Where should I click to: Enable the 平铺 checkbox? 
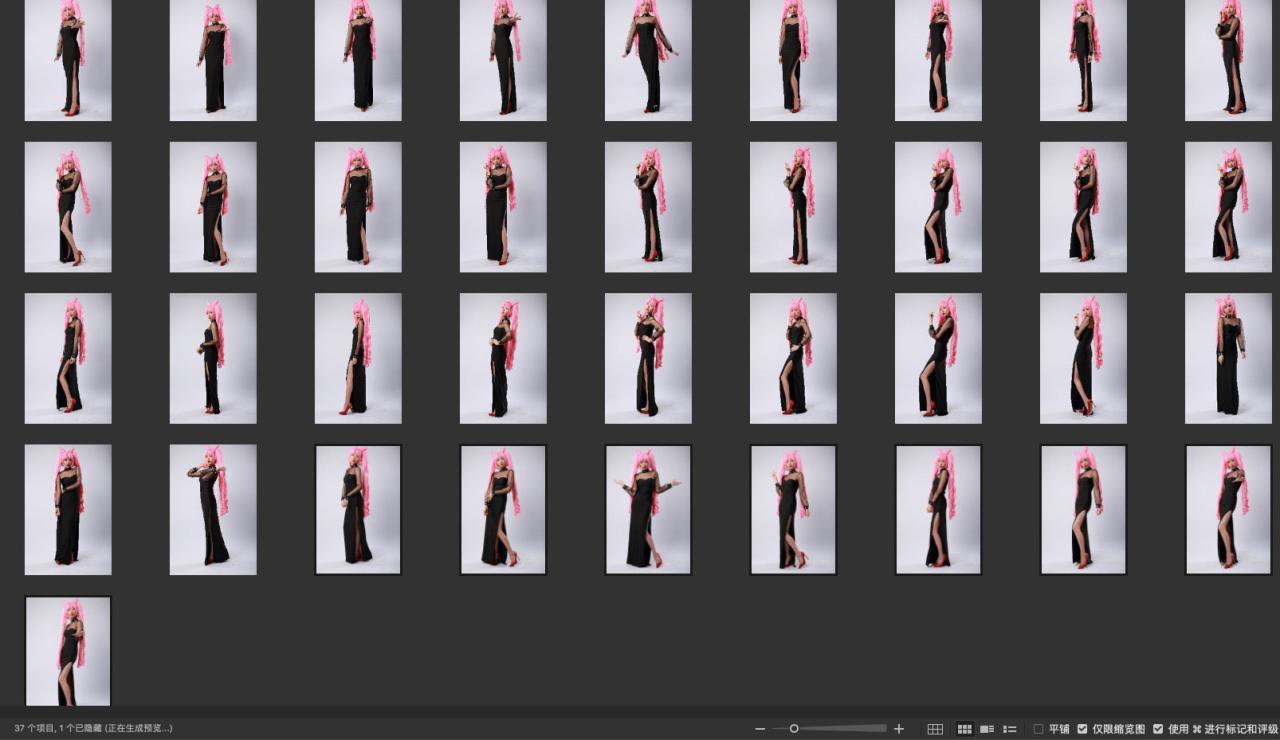1038,729
